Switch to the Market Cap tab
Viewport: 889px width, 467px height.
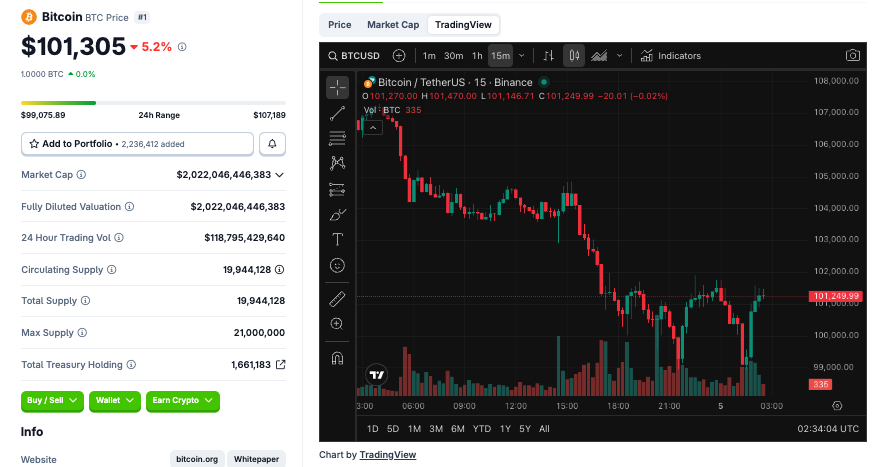pyautogui.click(x=393, y=24)
